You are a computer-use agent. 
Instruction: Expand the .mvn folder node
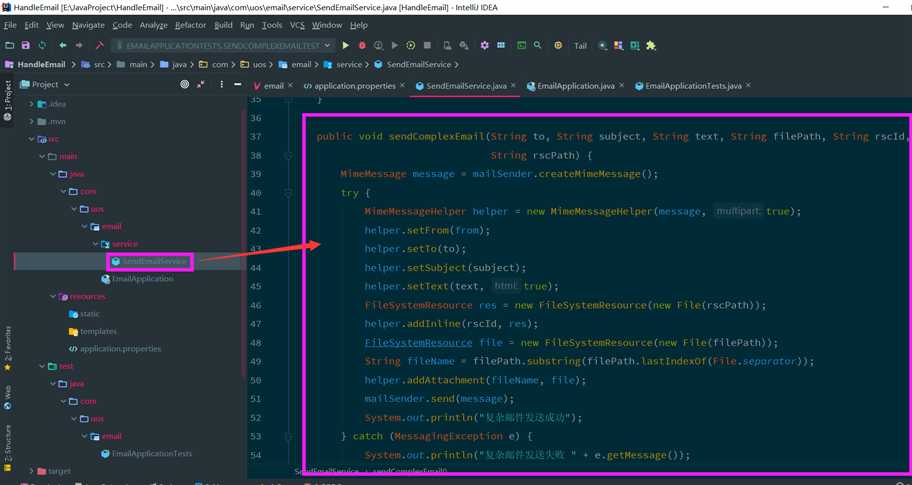31,121
